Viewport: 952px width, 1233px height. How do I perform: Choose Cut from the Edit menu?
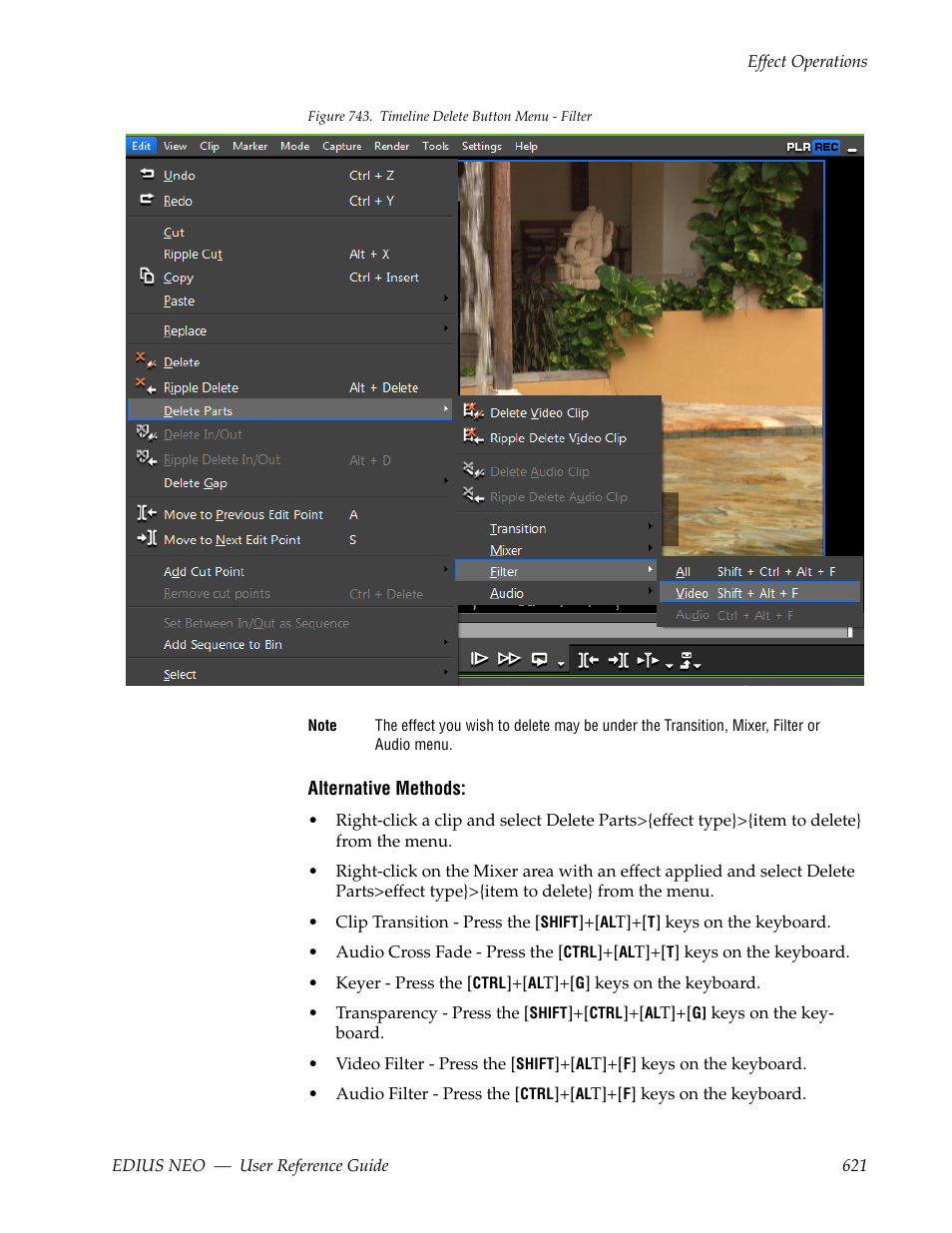tap(174, 233)
